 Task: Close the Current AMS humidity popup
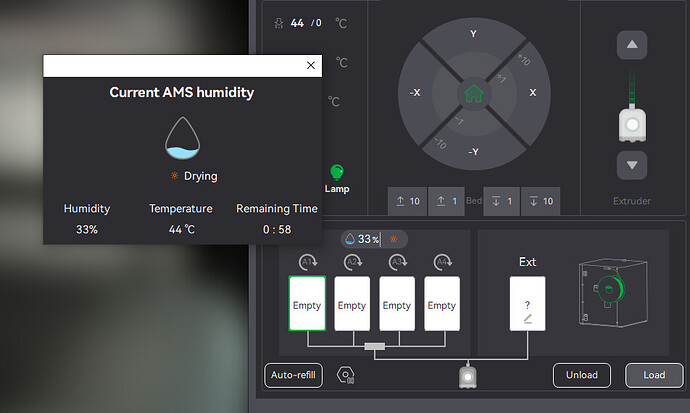[x=311, y=65]
